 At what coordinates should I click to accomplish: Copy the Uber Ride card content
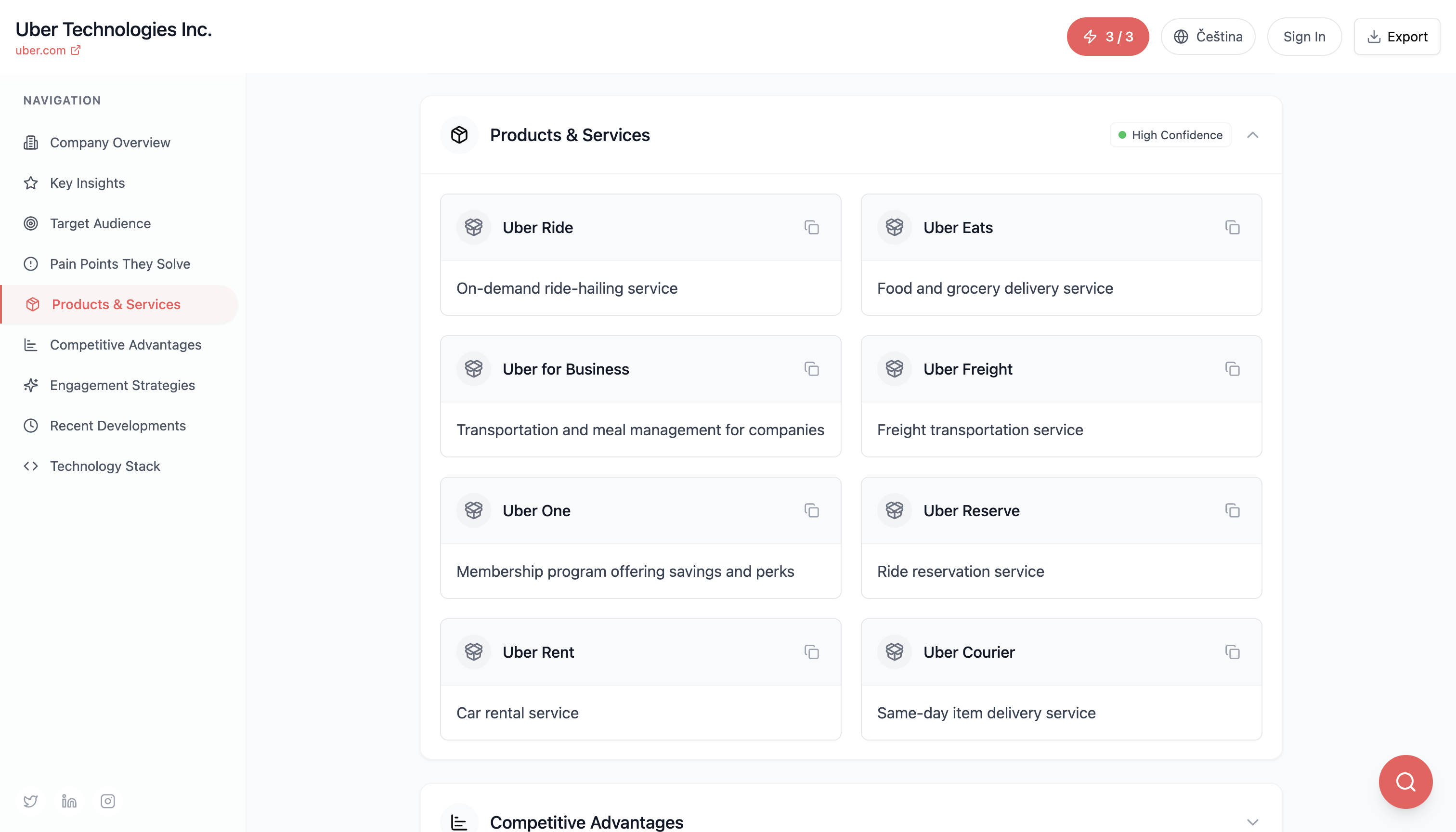(811, 227)
